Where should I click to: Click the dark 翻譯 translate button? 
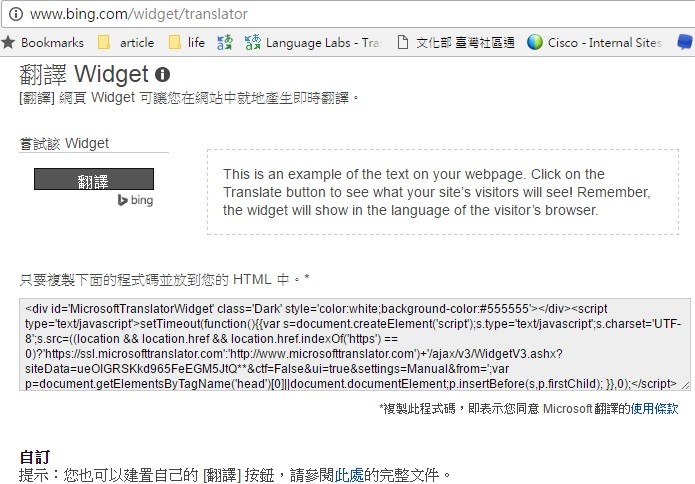(x=94, y=179)
